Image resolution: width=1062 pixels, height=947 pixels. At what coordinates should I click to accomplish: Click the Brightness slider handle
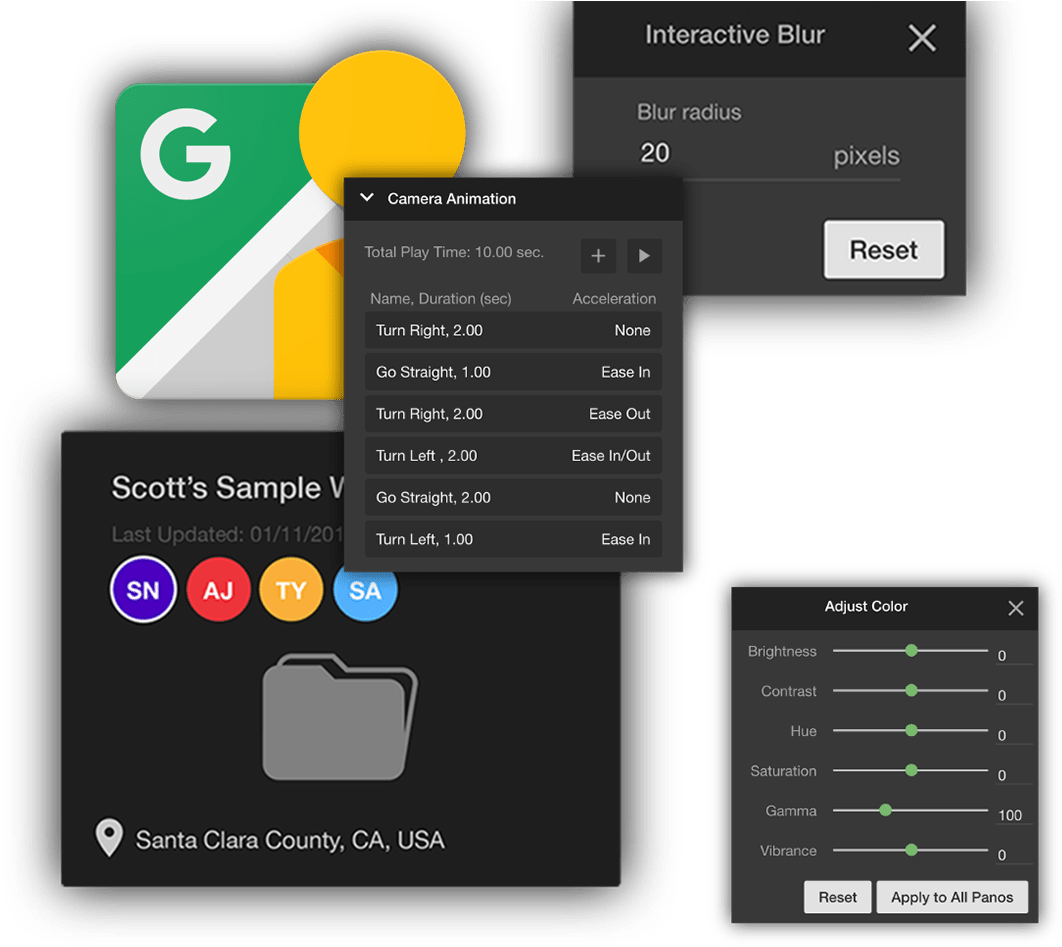click(x=911, y=650)
